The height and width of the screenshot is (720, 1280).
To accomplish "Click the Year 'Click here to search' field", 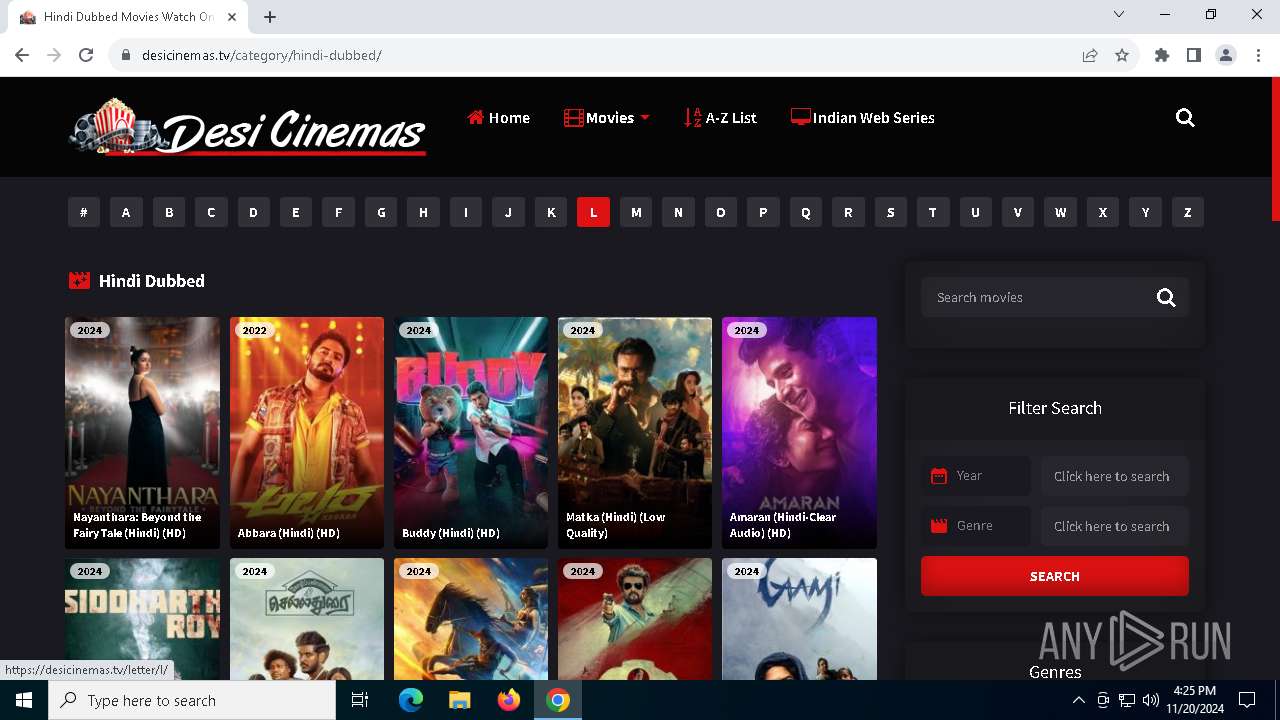I will 1115,476.
